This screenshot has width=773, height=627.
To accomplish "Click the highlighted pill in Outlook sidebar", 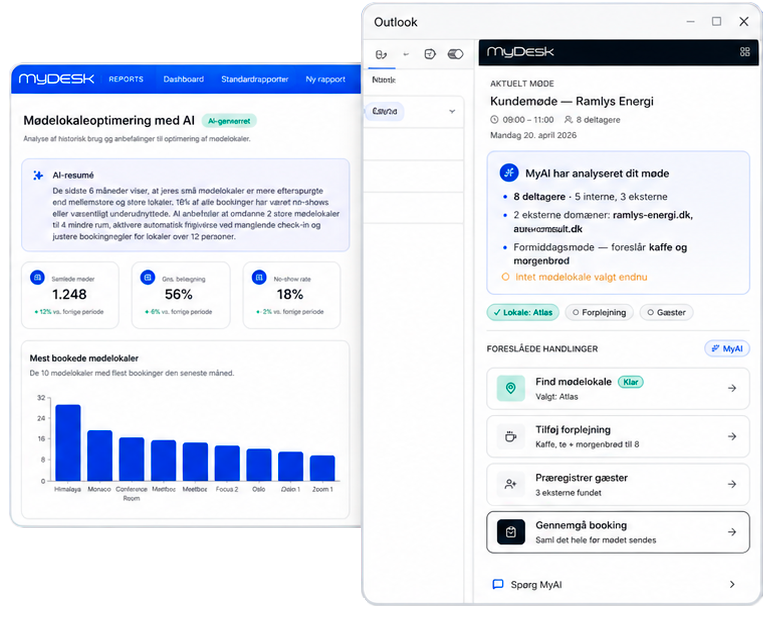I will (385, 111).
